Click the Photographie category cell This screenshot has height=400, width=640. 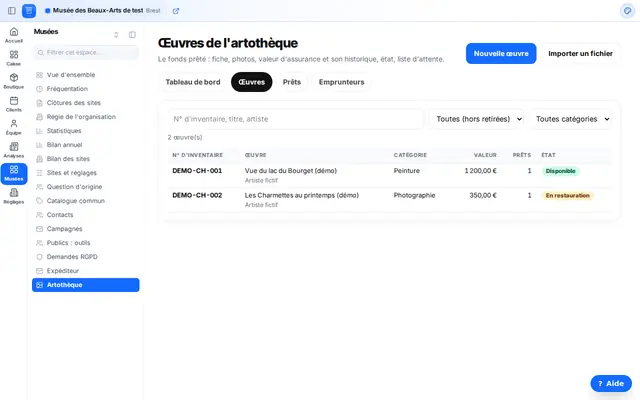click(414, 195)
